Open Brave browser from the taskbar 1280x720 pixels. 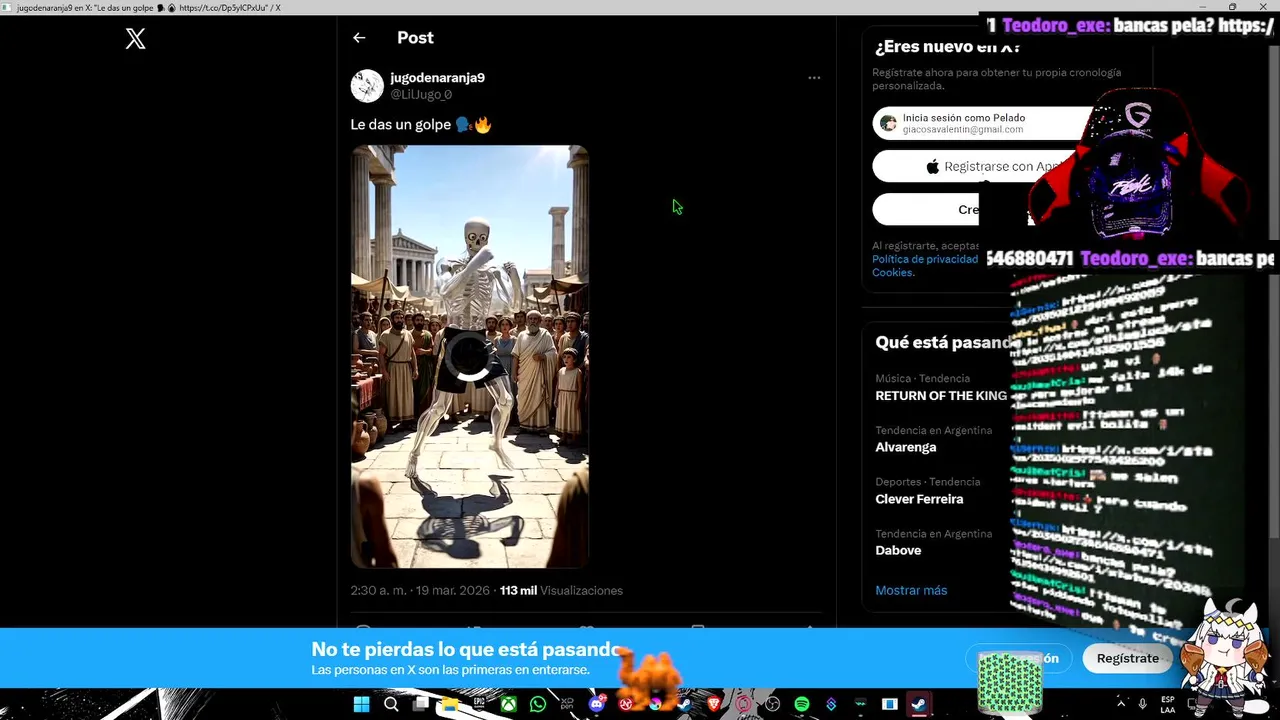tap(714, 705)
